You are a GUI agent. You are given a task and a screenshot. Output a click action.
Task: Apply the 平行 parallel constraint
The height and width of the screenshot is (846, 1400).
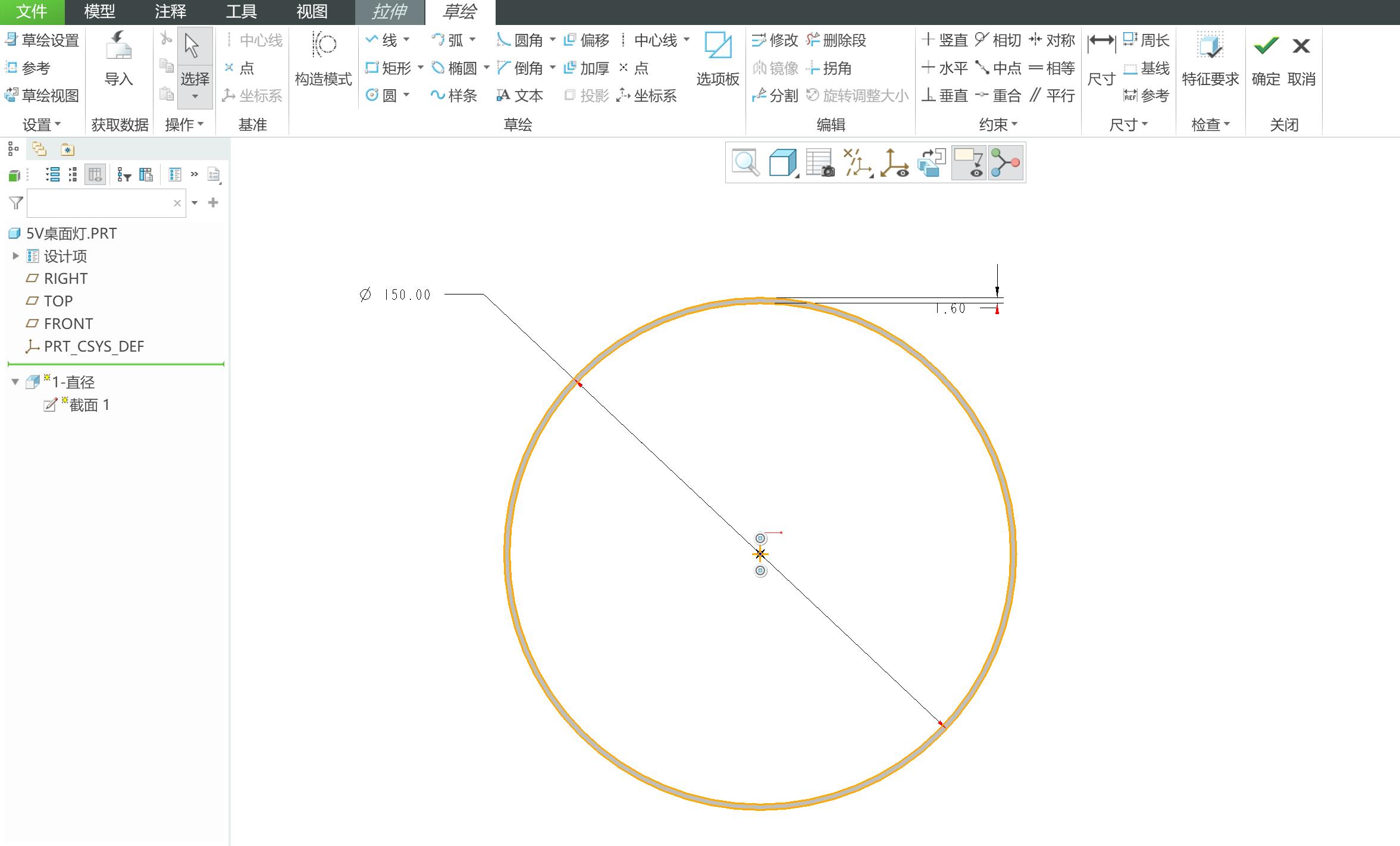(x=1051, y=95)
